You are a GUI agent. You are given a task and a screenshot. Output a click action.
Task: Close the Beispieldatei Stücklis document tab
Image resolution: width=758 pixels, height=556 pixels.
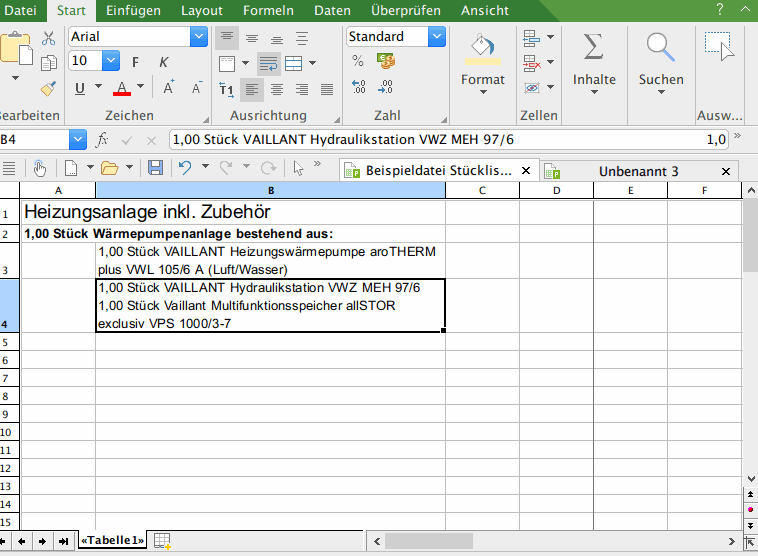[x=526, y=171]
